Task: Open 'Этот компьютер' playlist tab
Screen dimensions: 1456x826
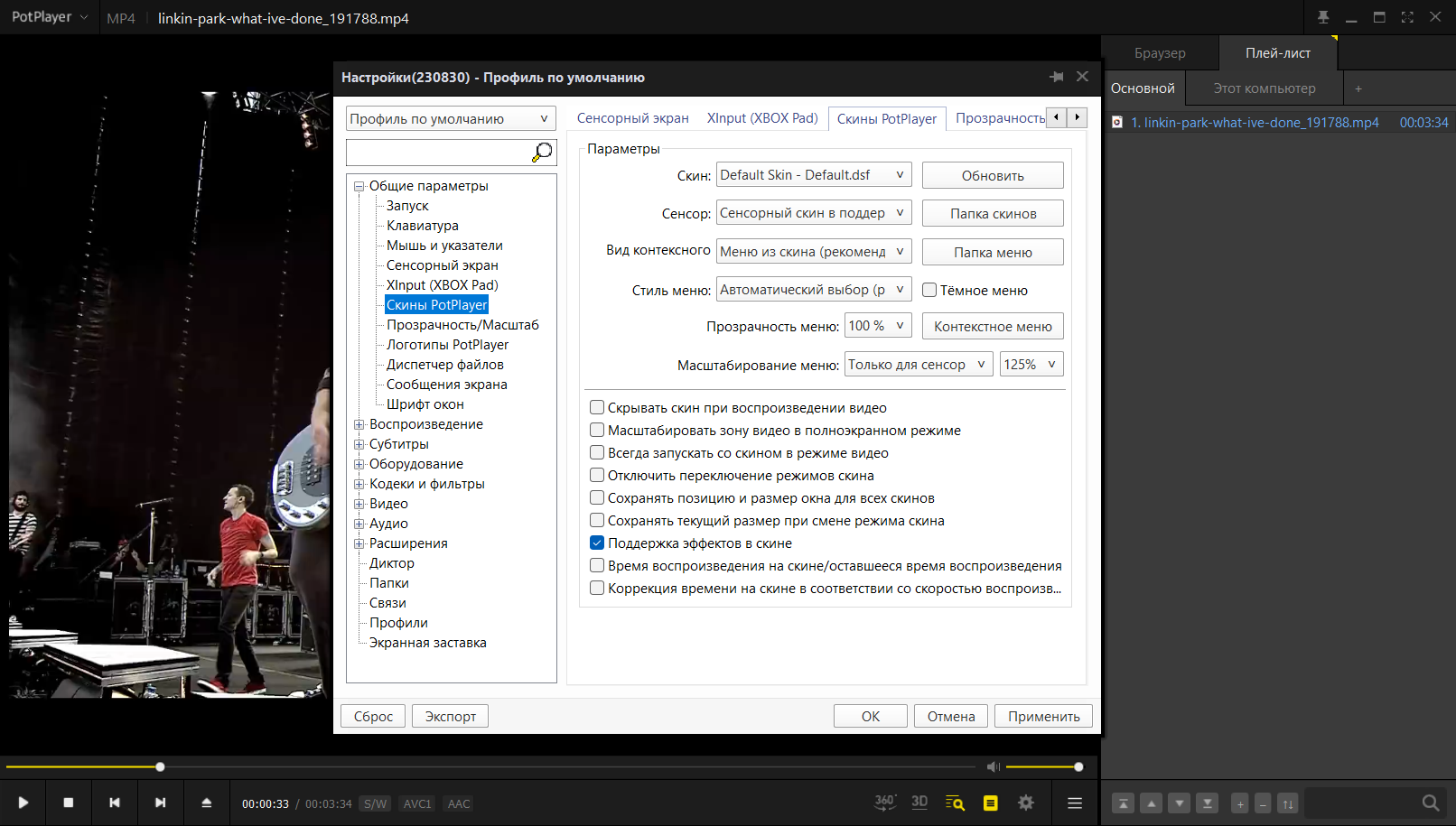Action: 1265,88
